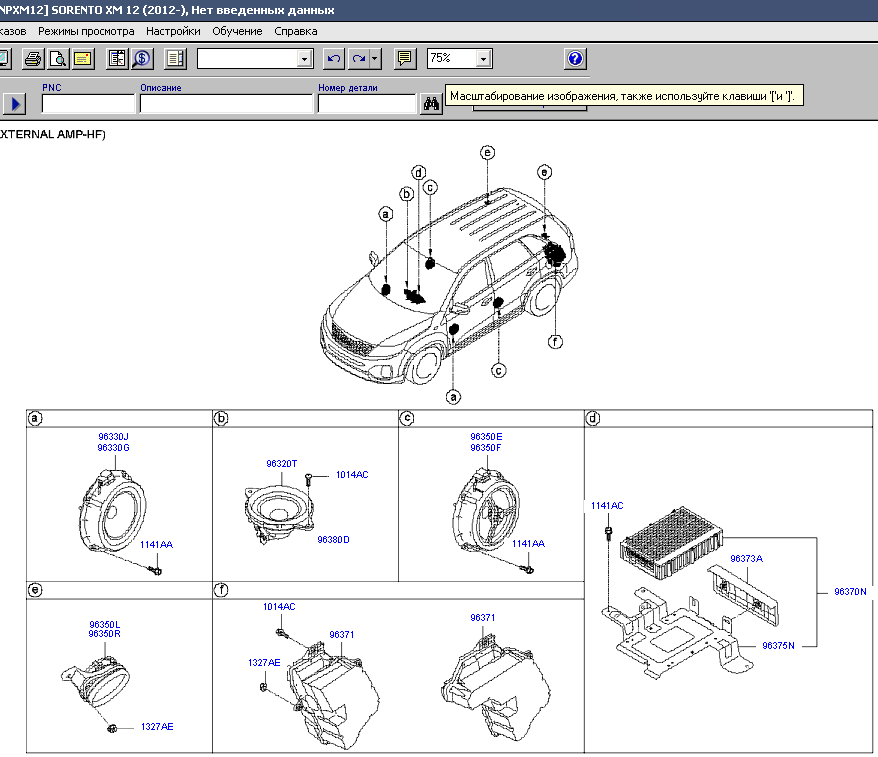Open the Режимы просмотра menu
This screenshot has height=757, width=878.
[86, 31]
